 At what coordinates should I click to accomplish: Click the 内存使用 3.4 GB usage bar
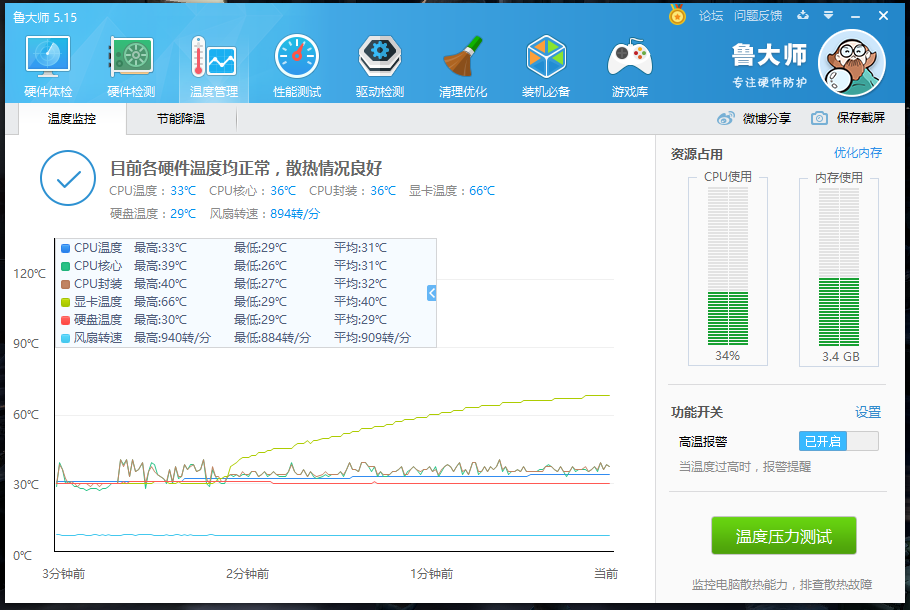pyautogui.click(x=839, y=267)
